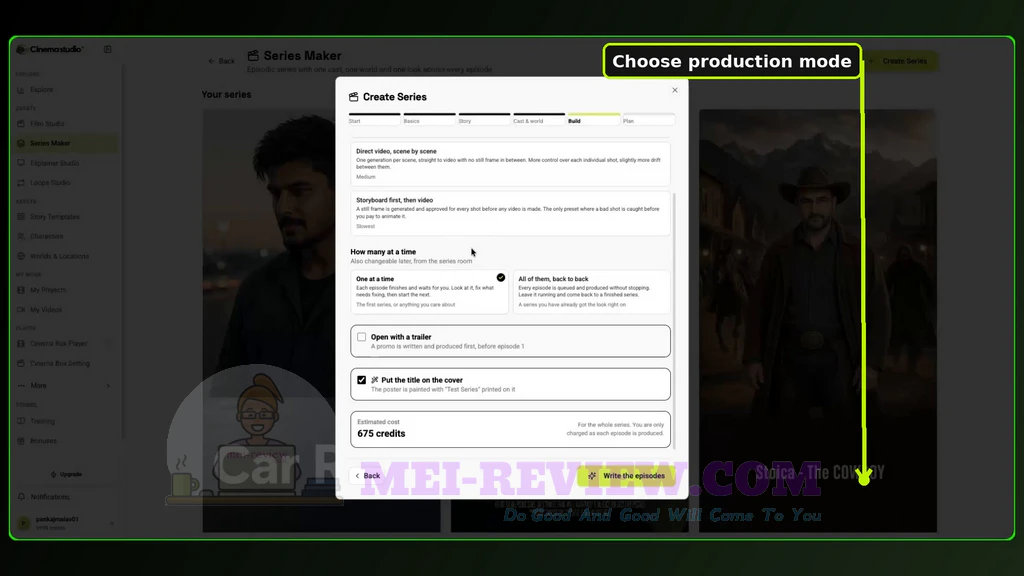Click the Back button in the dialog
Screen dimensions: 1024x576
point(368,475)
